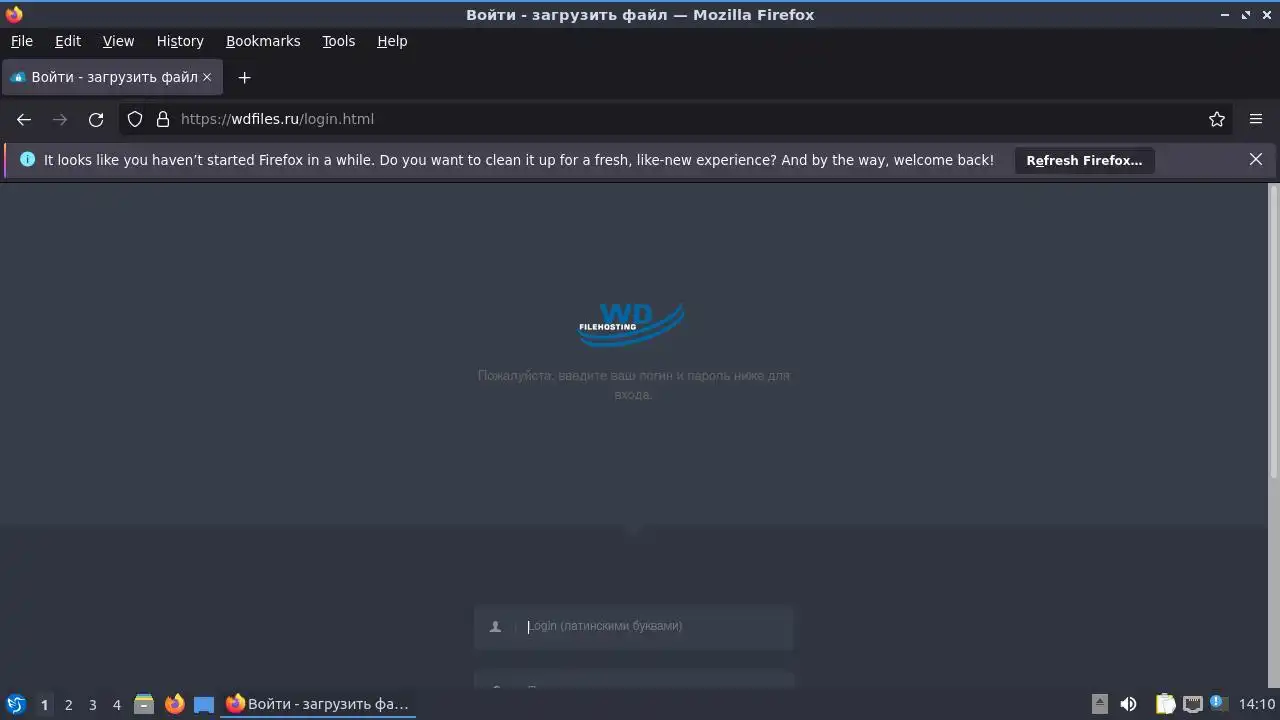Open the Edit menu
The height and width of the screenshot is (720, 1280).
coord(68,41)
